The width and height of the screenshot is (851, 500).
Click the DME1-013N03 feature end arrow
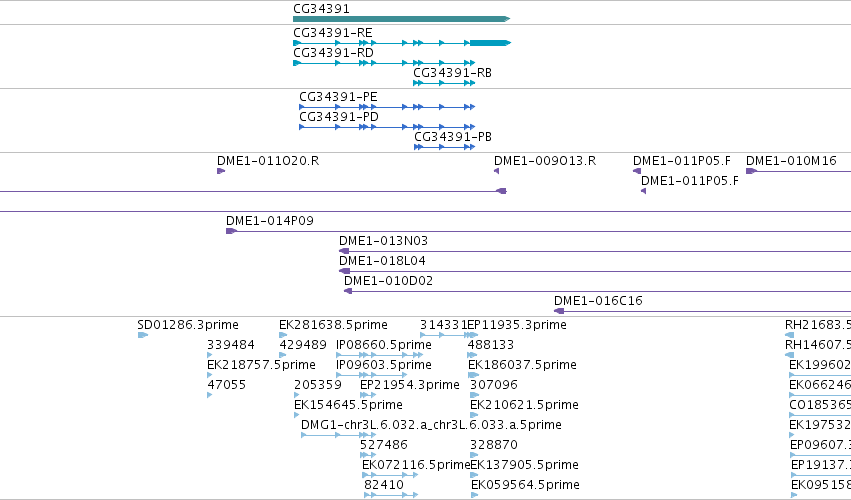click(x=344, y=251)
